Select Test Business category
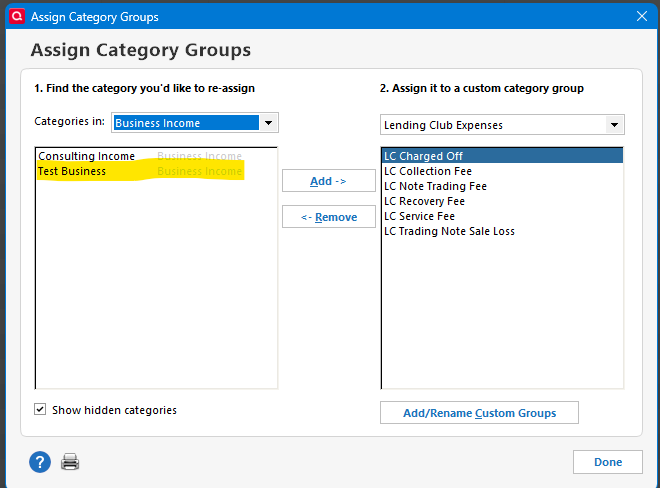This screenshot has width=660, height=488. pos(72,171)
